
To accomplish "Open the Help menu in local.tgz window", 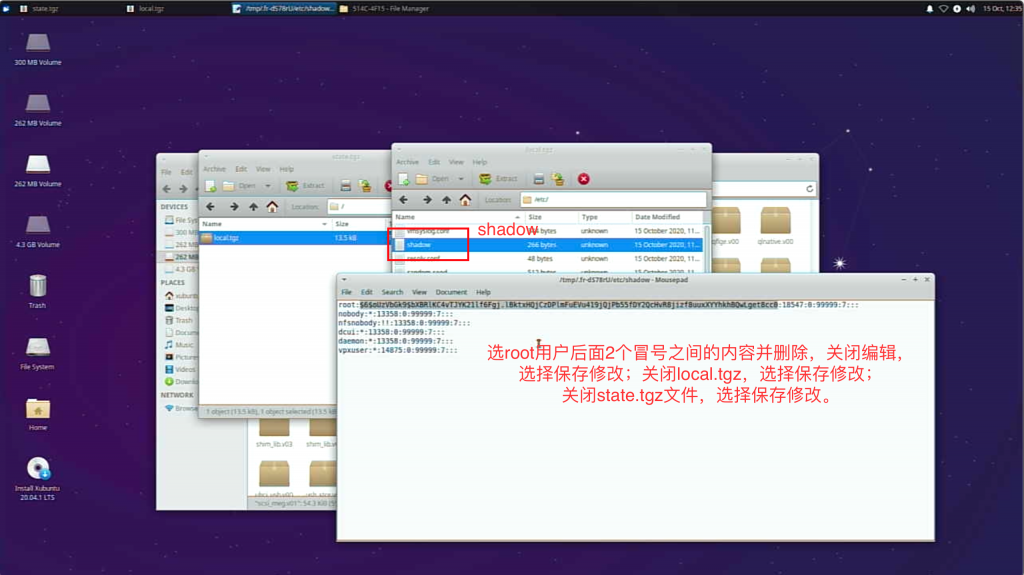I will pyautogui.click(x=480, y=162).
